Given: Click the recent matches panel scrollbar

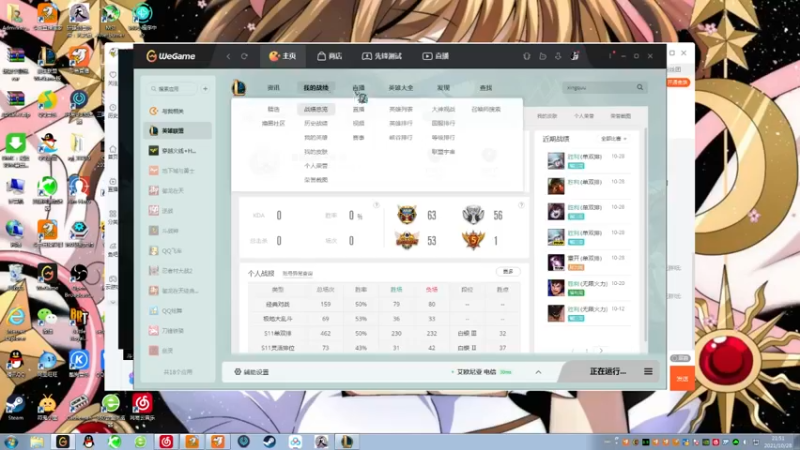Looking at the screenshot, I should 645,235.
